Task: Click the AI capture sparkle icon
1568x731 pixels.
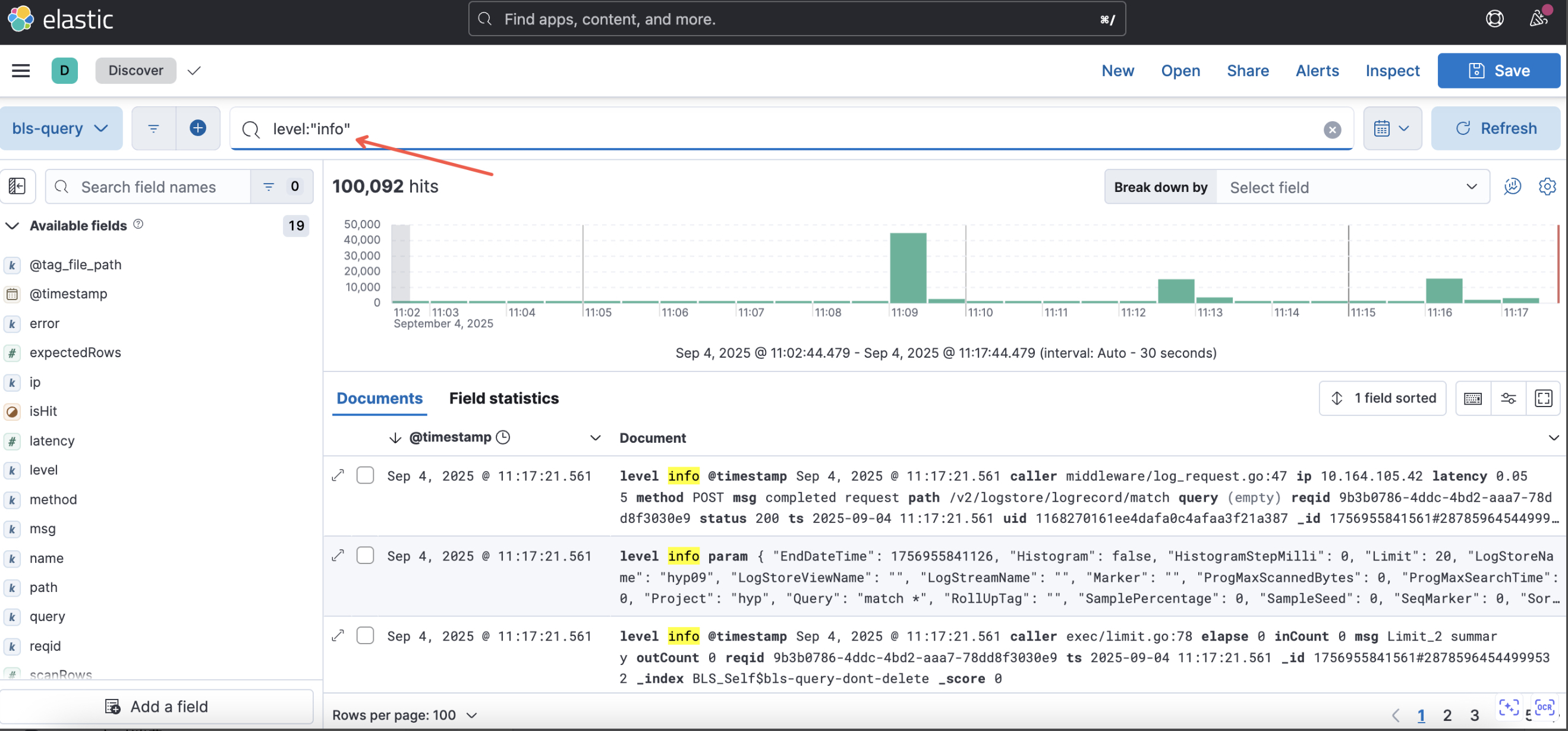Action: (1509, 707)
